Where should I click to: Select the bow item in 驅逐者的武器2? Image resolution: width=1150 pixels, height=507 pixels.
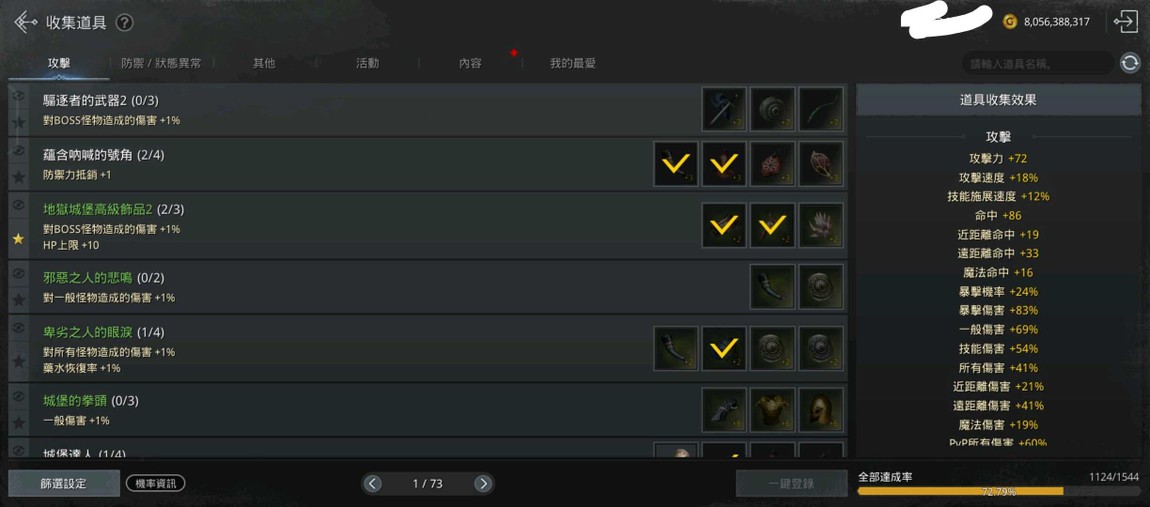(821, 109)
